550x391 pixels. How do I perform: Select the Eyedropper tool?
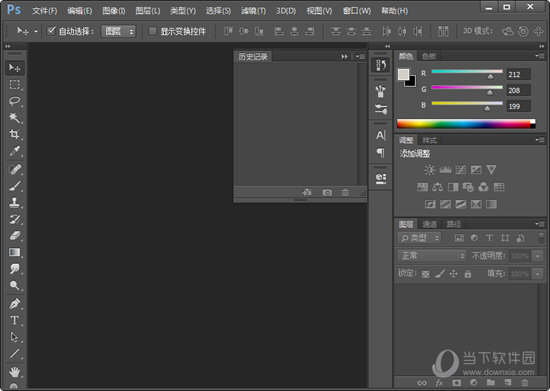coord(14,151)
